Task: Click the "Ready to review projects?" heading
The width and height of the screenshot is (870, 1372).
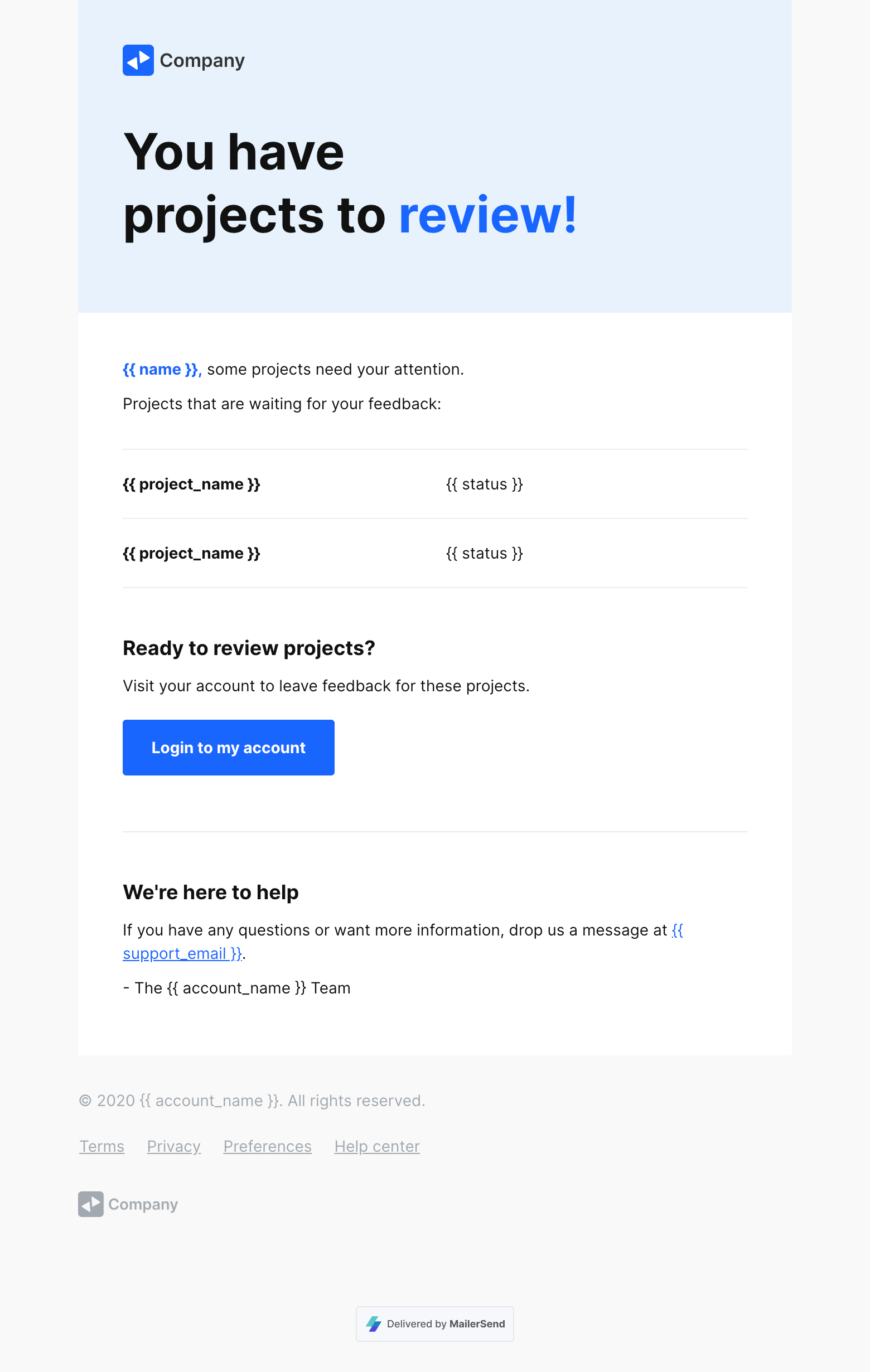Action: (x=249, y=648)
